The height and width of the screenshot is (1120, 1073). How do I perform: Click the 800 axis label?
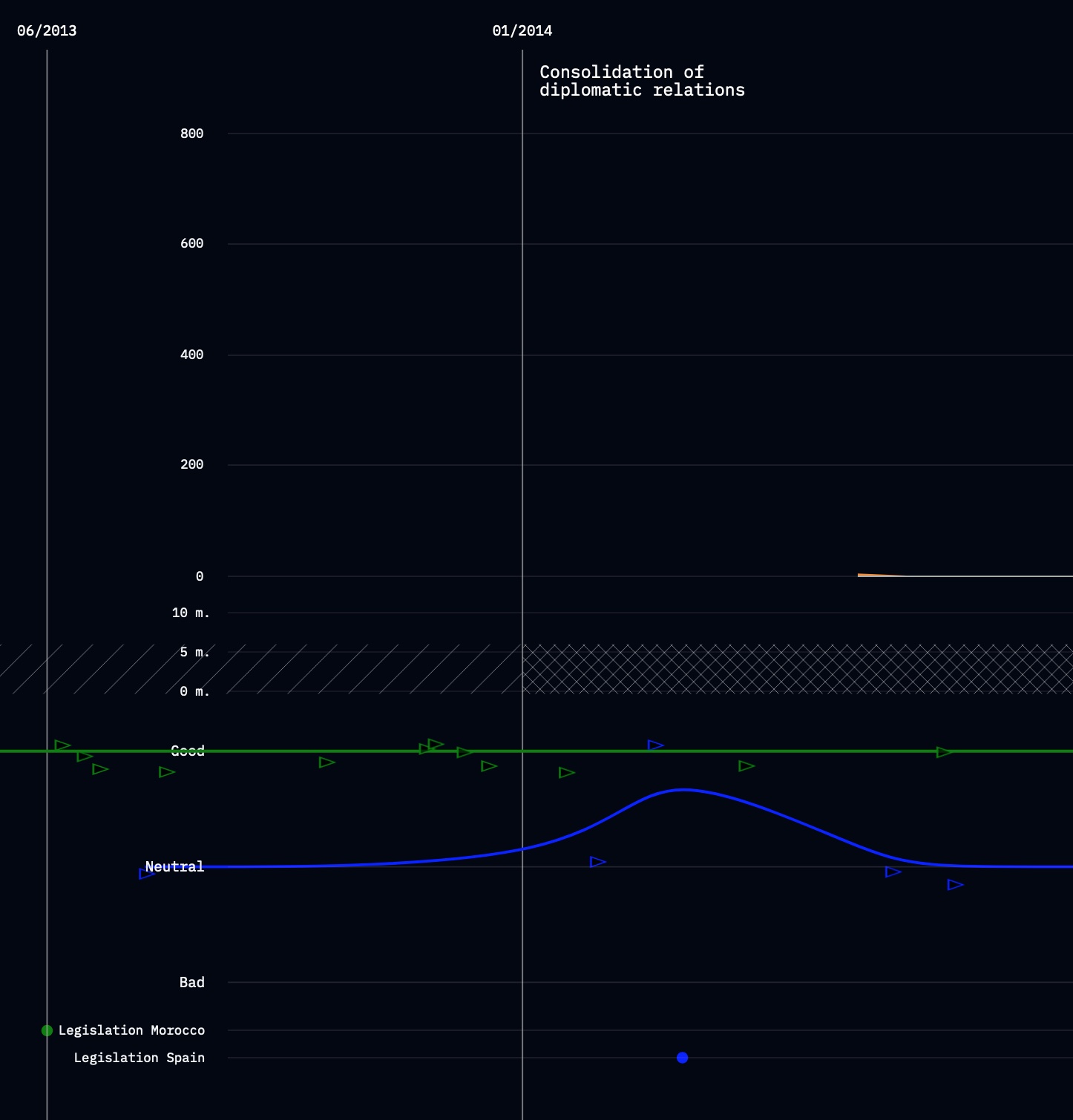tap(191, 134)
